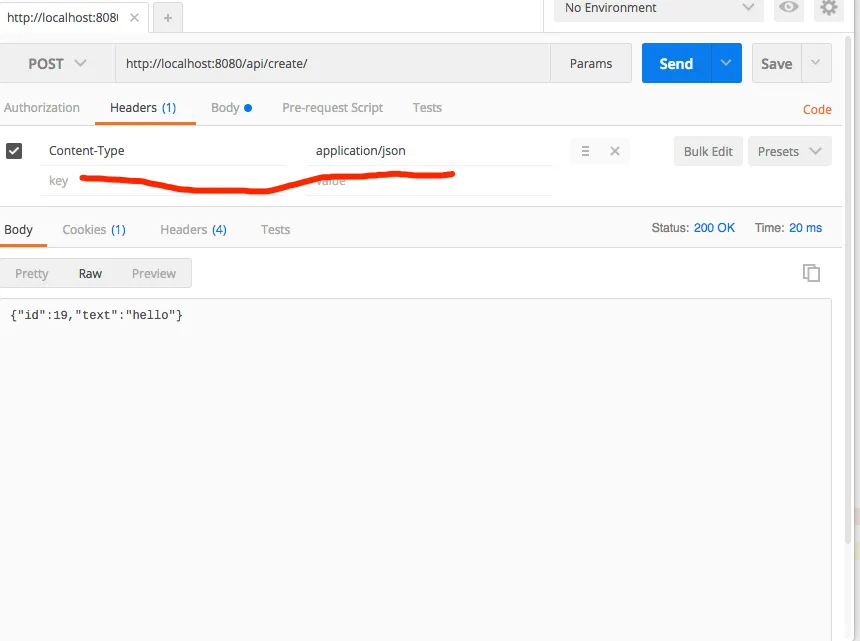The height and width of the screenshot is (641, 860).
Task: Open the No Environment dropdown
Action: click(x=659, y=8)
